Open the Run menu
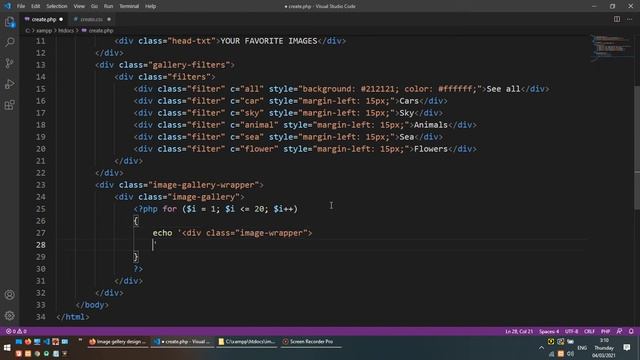Screen dimensions: 640x360 click(x=108, y=6)
